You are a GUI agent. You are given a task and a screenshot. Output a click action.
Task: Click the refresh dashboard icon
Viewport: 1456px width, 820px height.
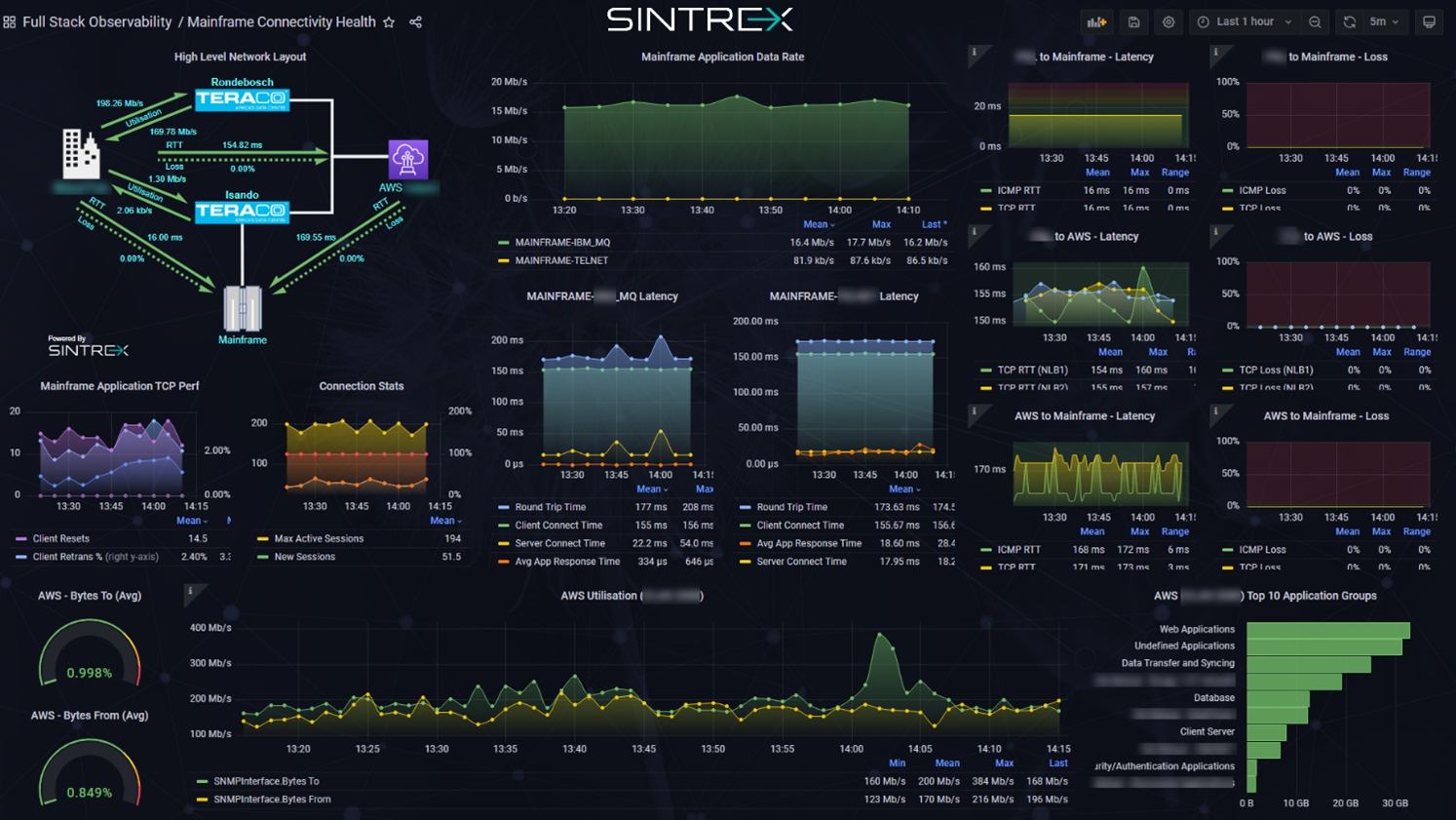[x=1350, y=21]
